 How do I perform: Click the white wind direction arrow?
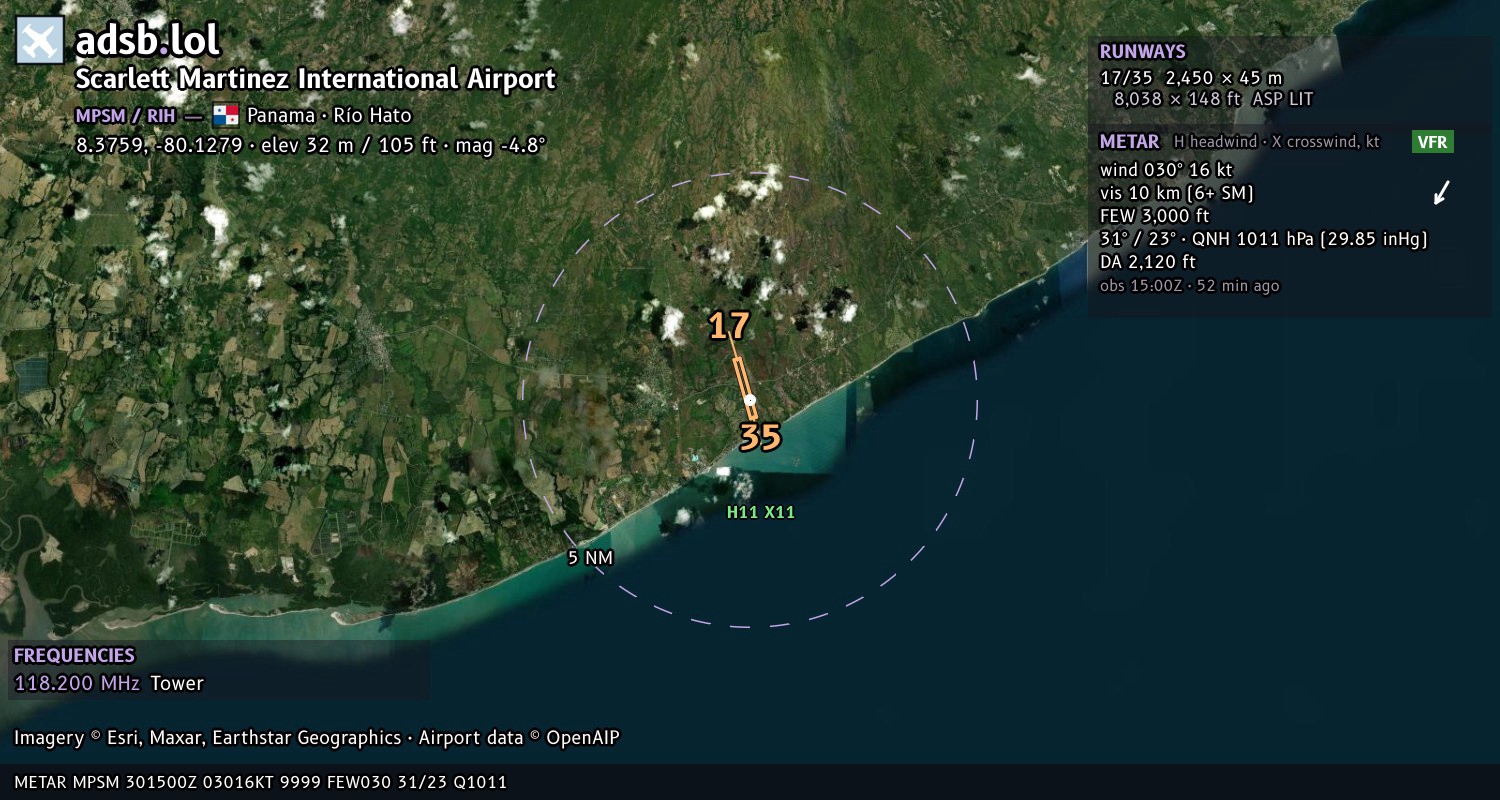click(1441, 192)
